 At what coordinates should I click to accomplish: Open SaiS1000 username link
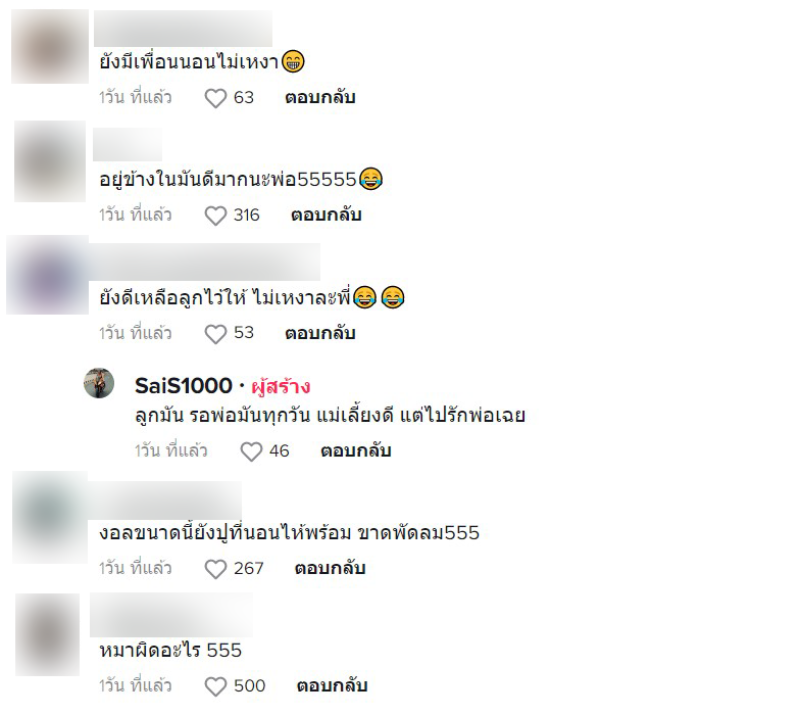(x=184, y=386)
